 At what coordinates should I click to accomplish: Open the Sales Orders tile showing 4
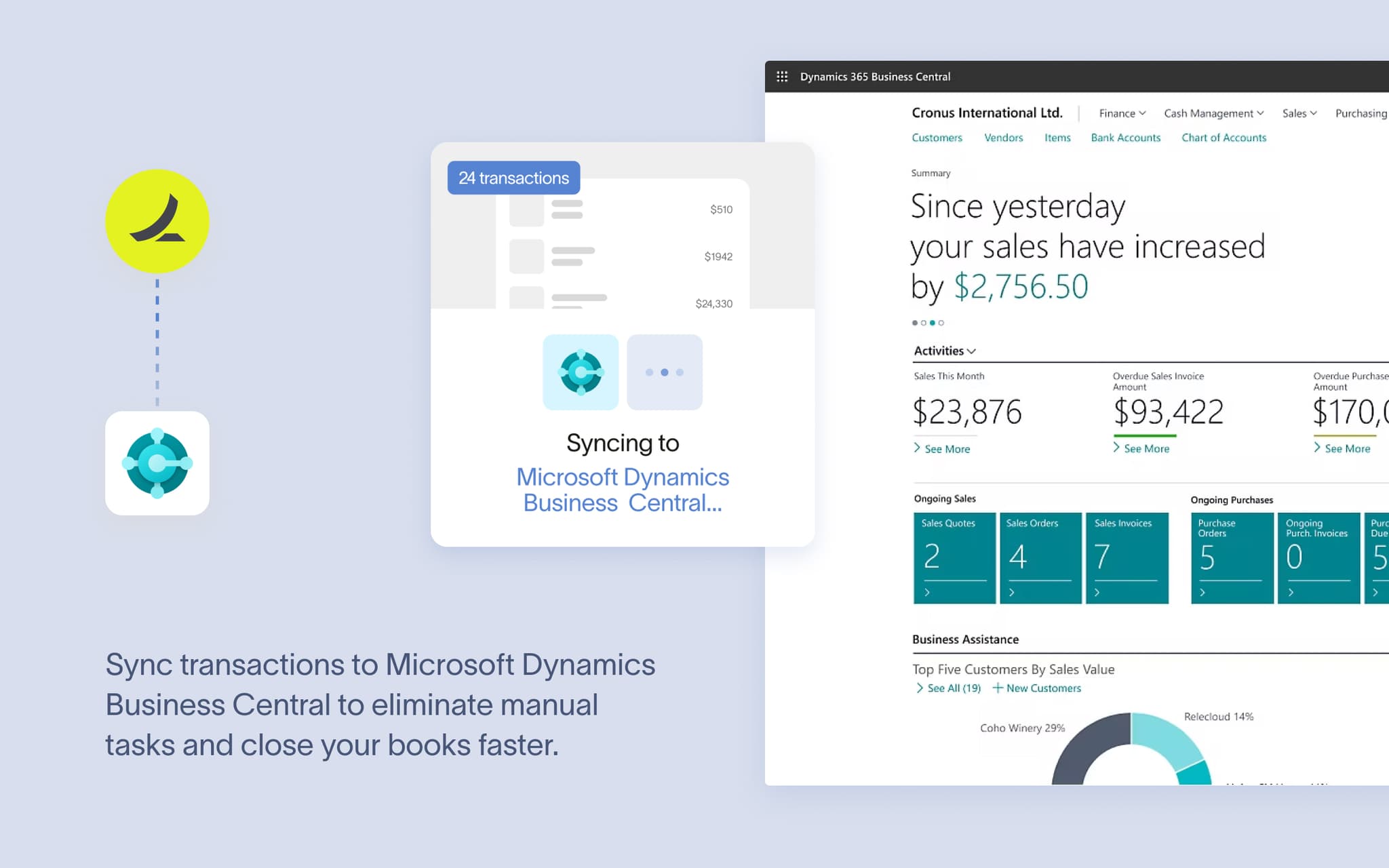(1040, 557)
